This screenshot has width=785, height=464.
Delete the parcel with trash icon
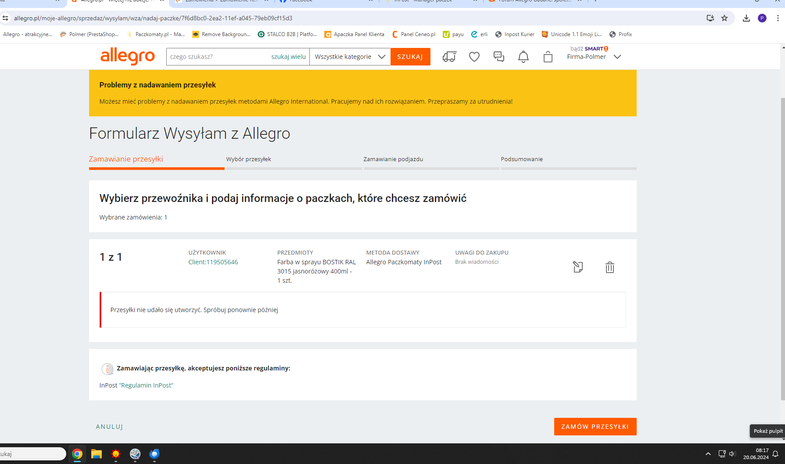(610, 267)
